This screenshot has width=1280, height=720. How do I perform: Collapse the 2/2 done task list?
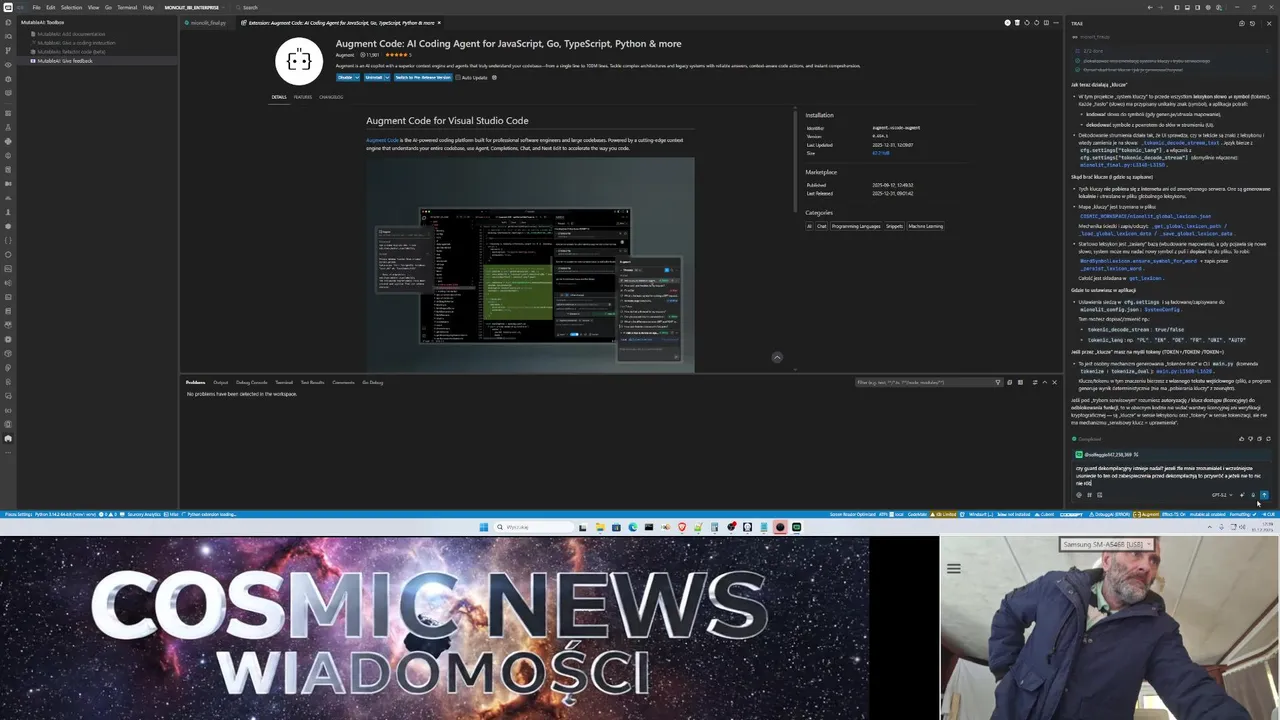[x=1267, y=51]
